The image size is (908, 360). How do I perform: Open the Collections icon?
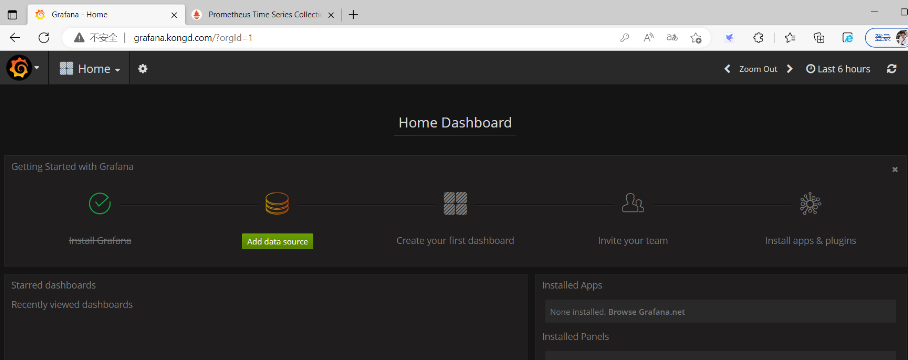819,38
